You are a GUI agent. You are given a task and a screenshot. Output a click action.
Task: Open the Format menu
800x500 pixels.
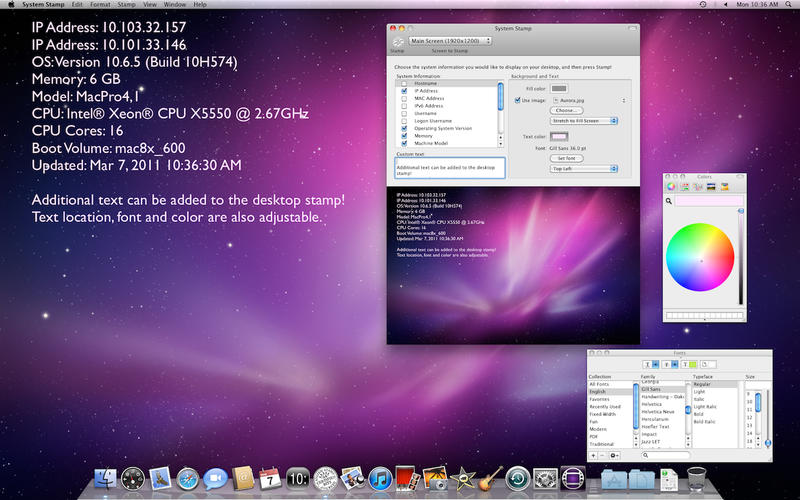100,5
